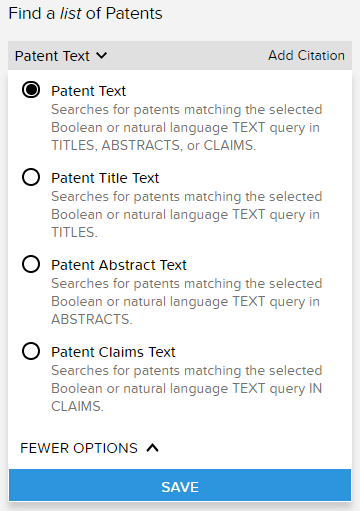Image resolution: width=360 pixels, height=511 pixels.
Task: Click the Patent Text option label in list
Action: tap(88, 91)
